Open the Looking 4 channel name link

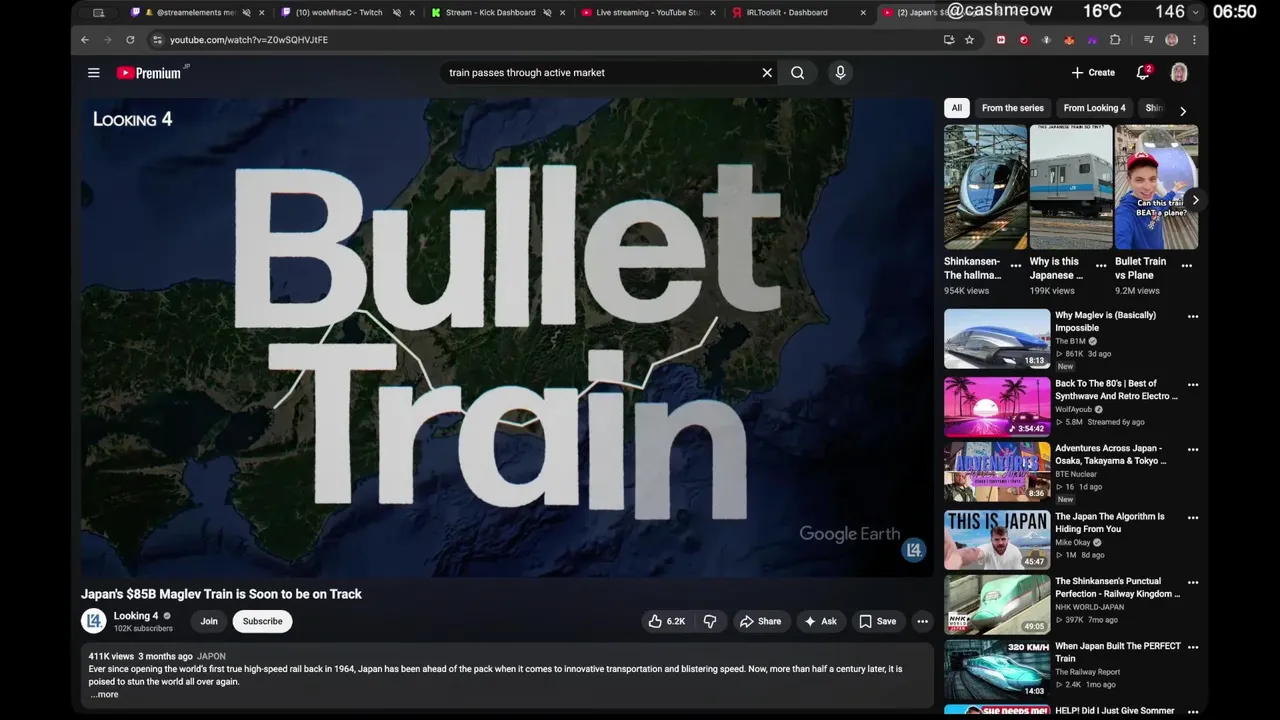coord(136,616)
